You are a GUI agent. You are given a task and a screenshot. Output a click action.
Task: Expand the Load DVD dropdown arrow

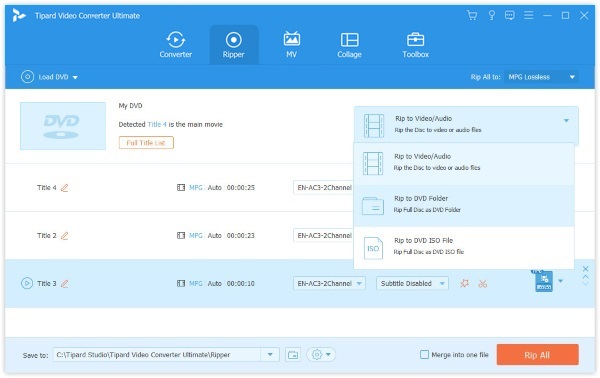pyautogui.click(x=75, y=77)
